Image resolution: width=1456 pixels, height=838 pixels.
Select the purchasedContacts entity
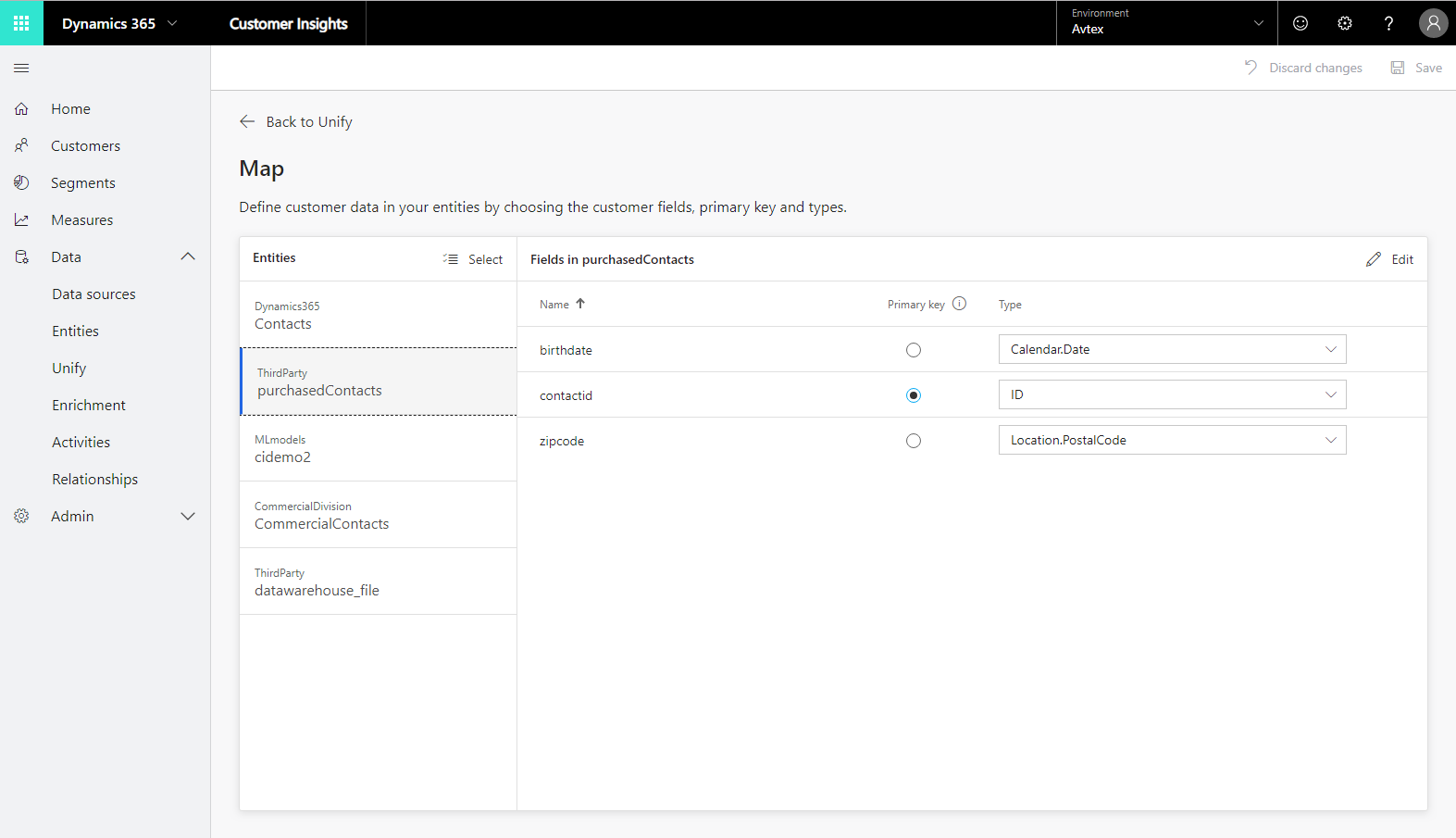point(378,381)
